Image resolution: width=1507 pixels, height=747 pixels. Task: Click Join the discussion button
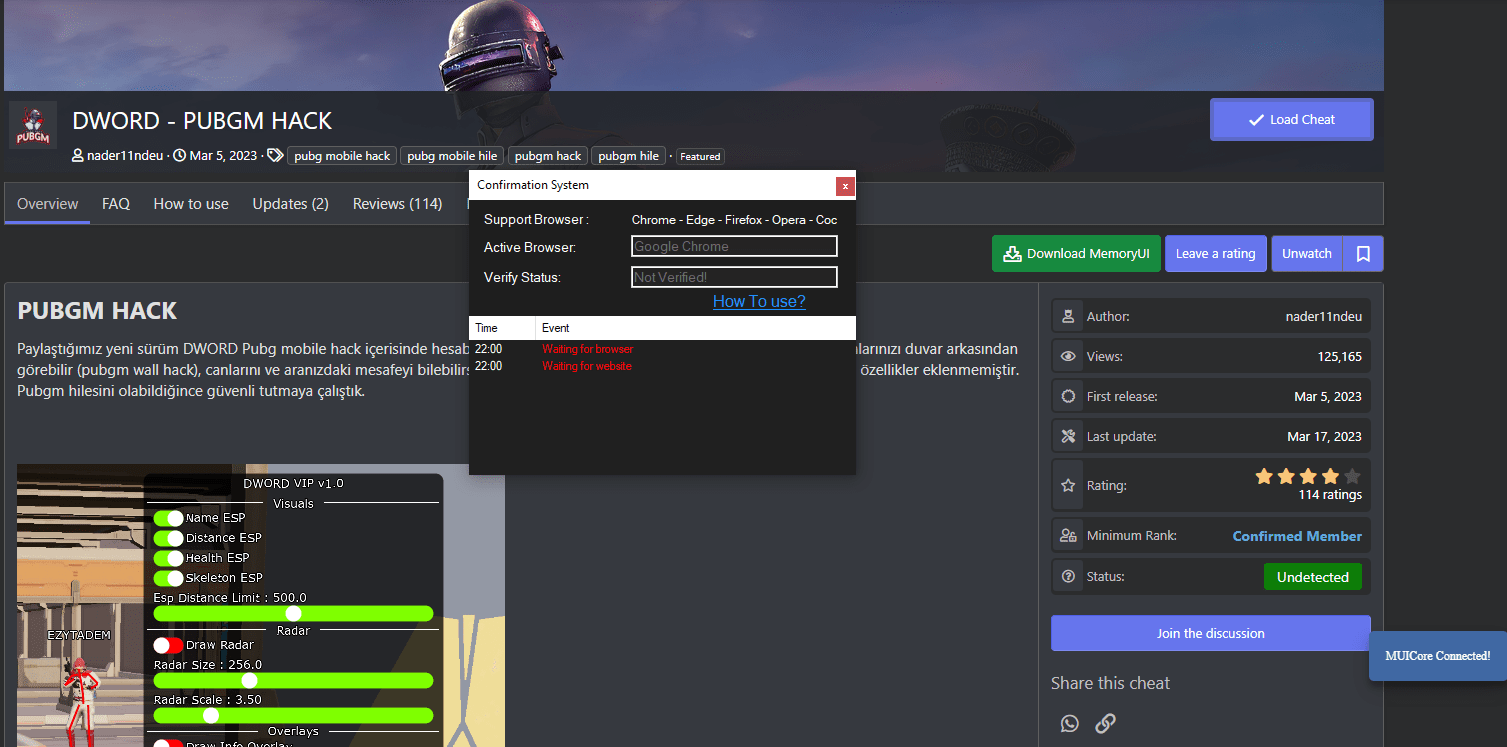click(x=1210, y=633)
